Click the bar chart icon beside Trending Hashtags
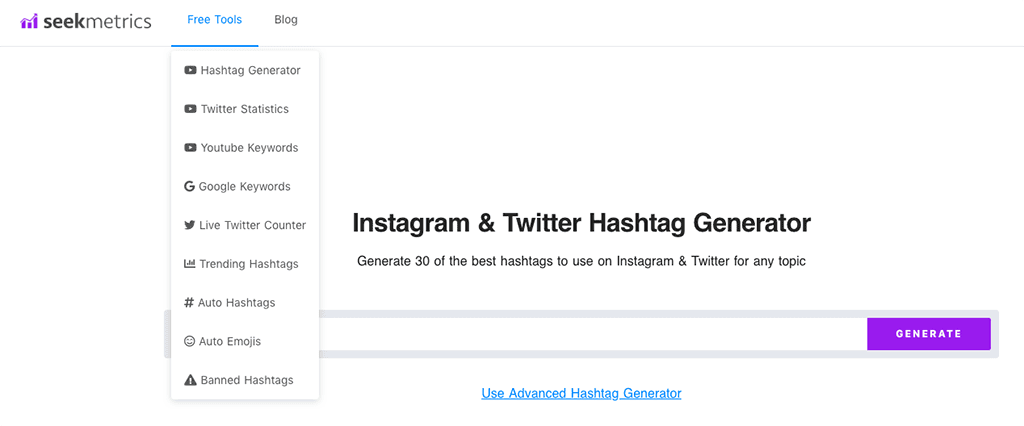Viewport: 1024px width, 426px height. coord(189,264)
